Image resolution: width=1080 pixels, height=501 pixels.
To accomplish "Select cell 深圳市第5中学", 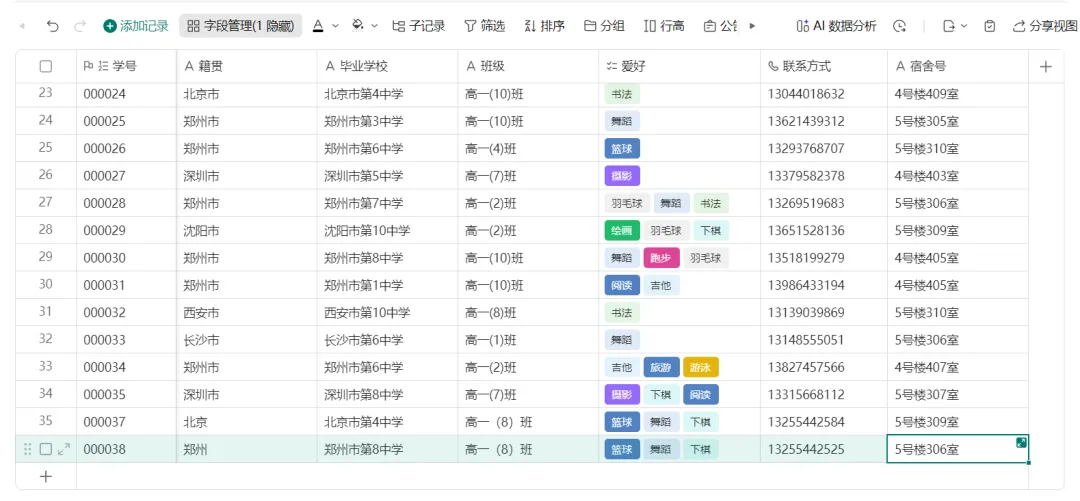I will pyautogui.click(x=387, y=176).
